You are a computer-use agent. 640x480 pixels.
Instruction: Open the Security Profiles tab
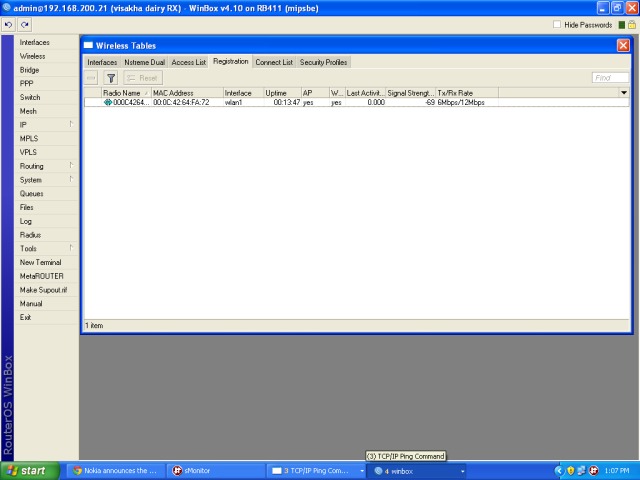323,62
